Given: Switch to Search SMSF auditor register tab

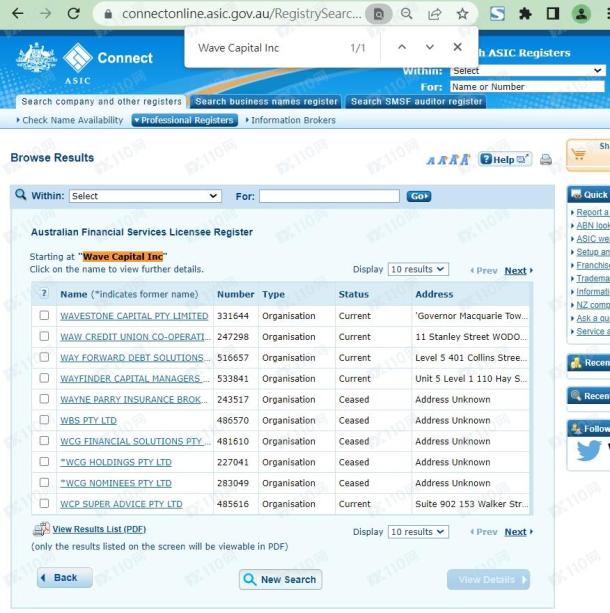Looking at the screenshot, I should click(416, 102).
